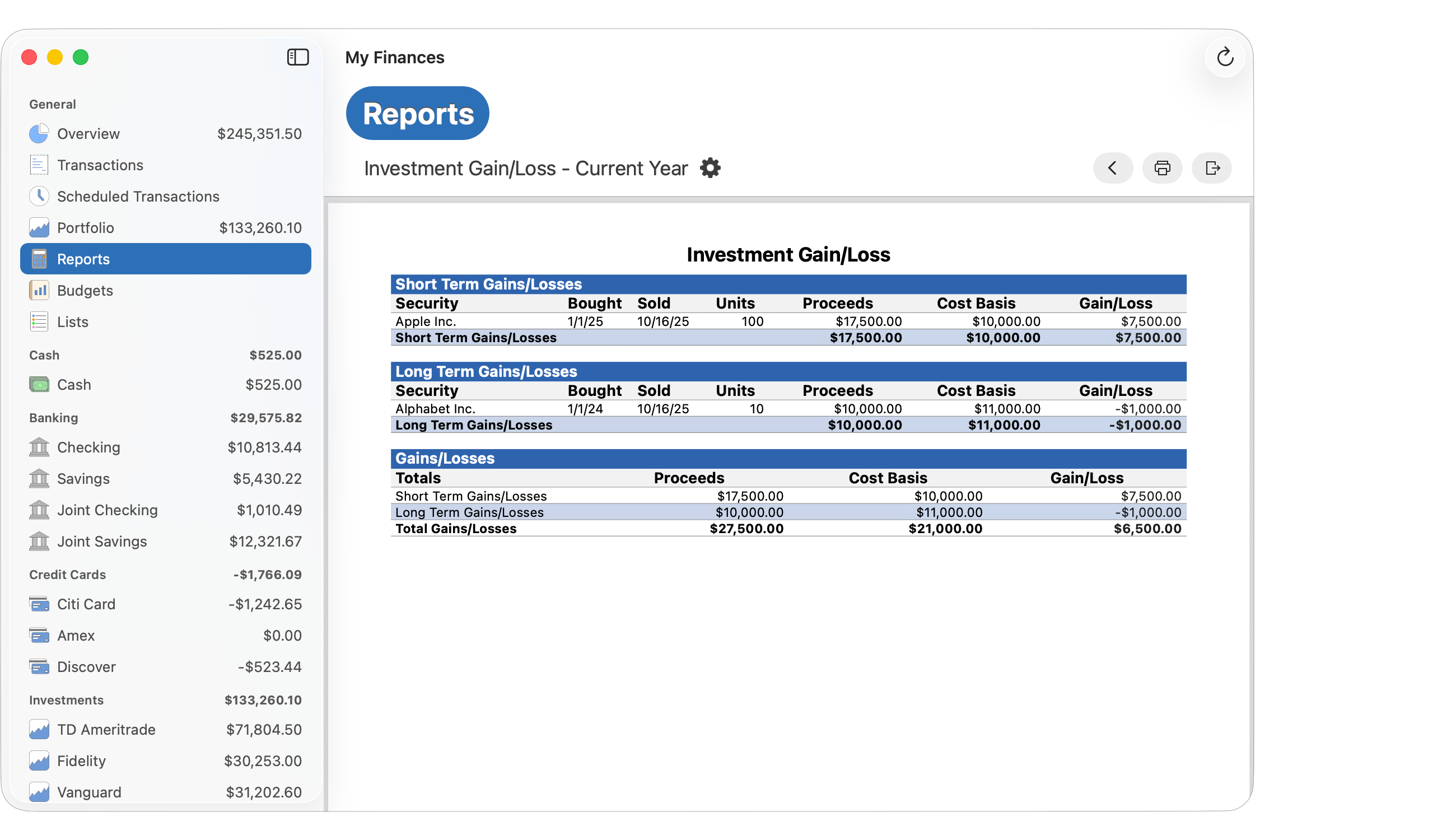Open the Budgets section

point(85,290)
